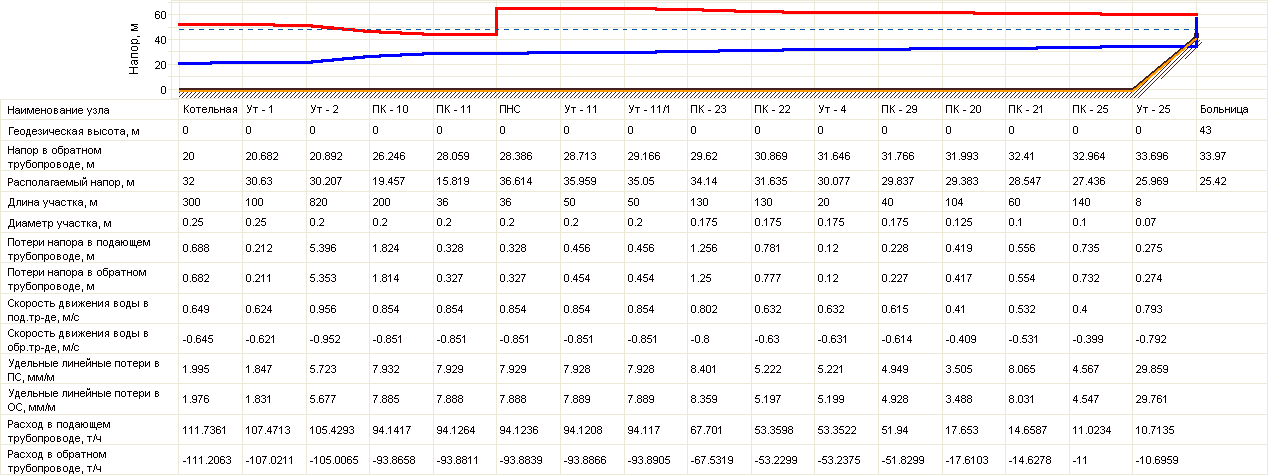
Task: Click the ПК - 23 column header
Action: pos(708,109)
